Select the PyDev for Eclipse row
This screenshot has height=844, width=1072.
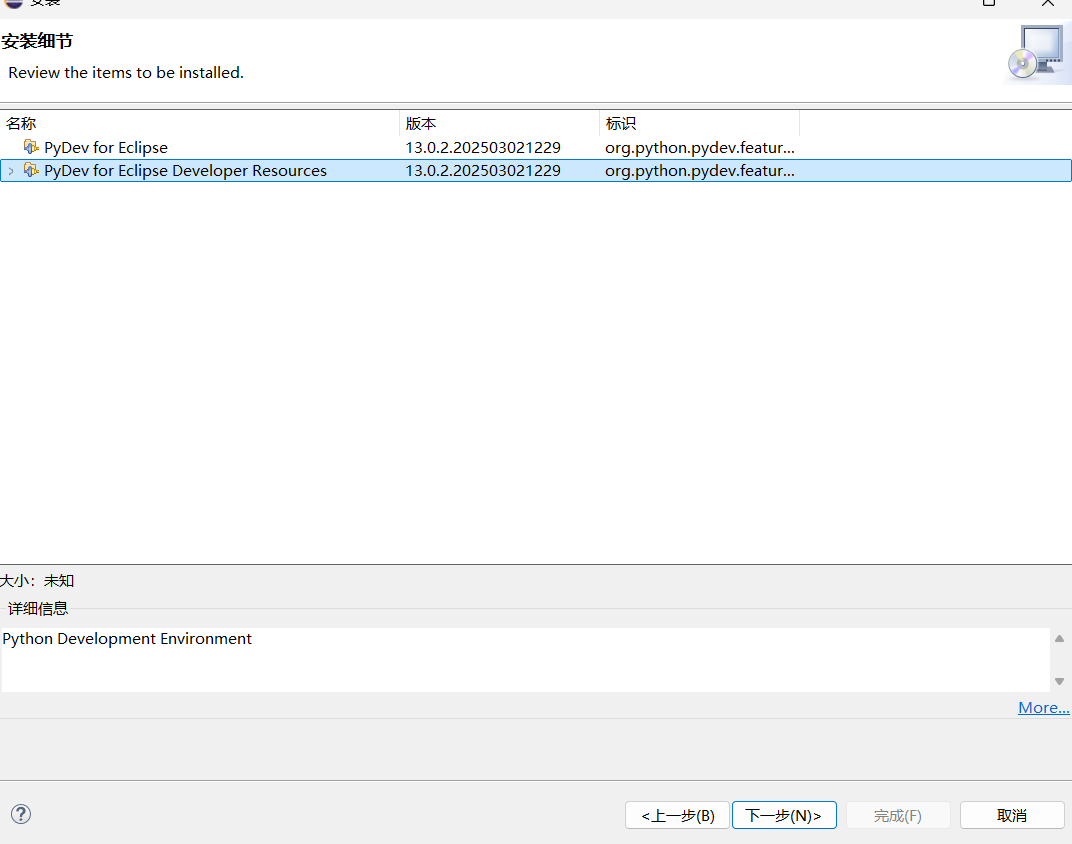[536, 148]
